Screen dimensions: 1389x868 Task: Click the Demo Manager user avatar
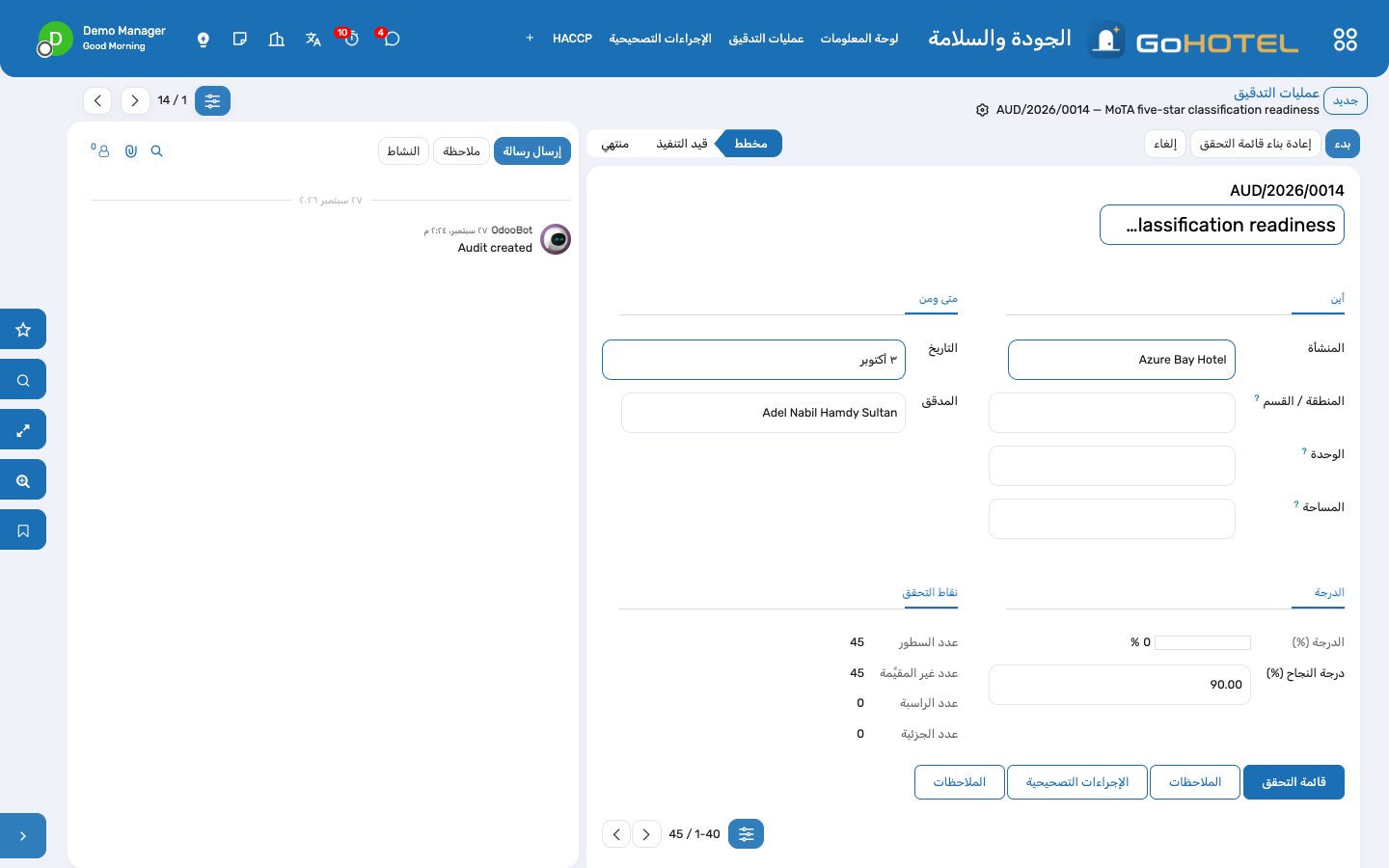click(x=55, y=40)
